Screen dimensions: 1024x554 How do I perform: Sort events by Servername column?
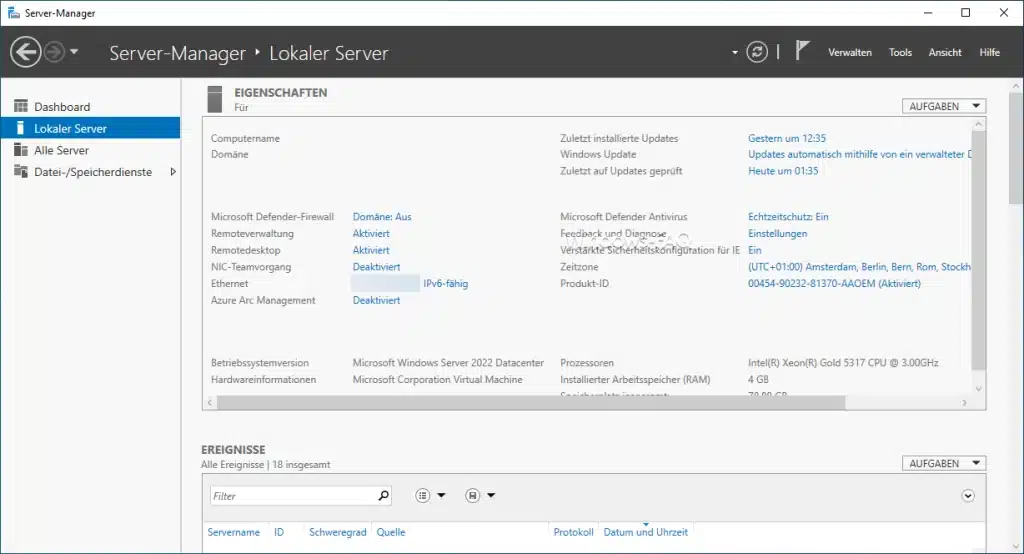tap(233, 532)
